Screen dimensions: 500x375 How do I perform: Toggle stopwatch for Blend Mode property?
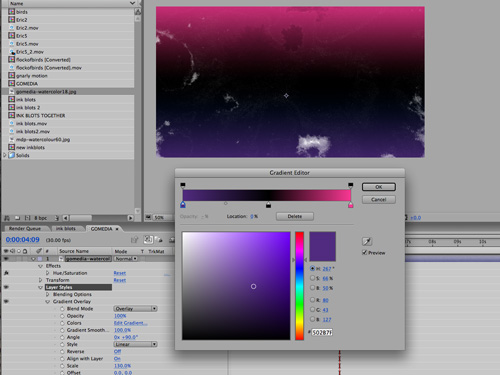62,309
